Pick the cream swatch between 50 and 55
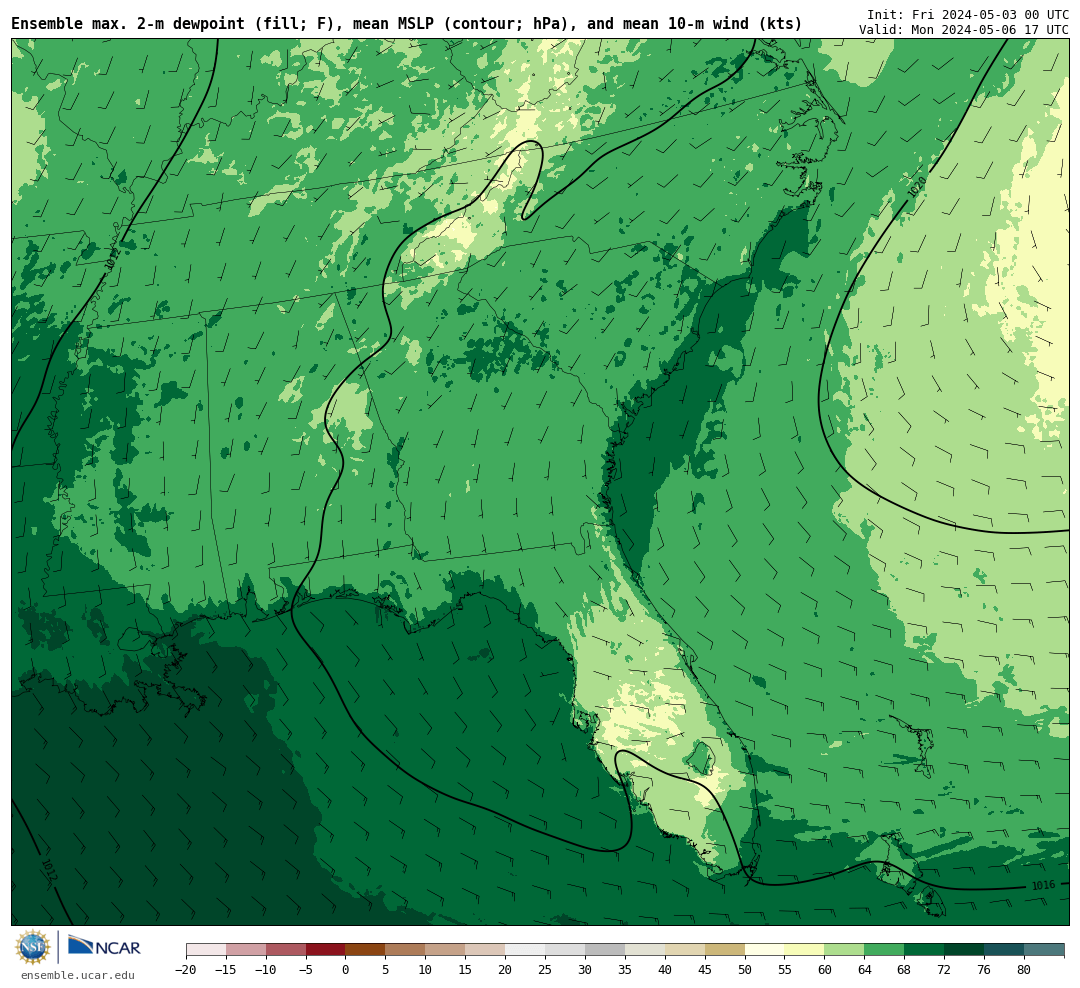 [765, 950]
